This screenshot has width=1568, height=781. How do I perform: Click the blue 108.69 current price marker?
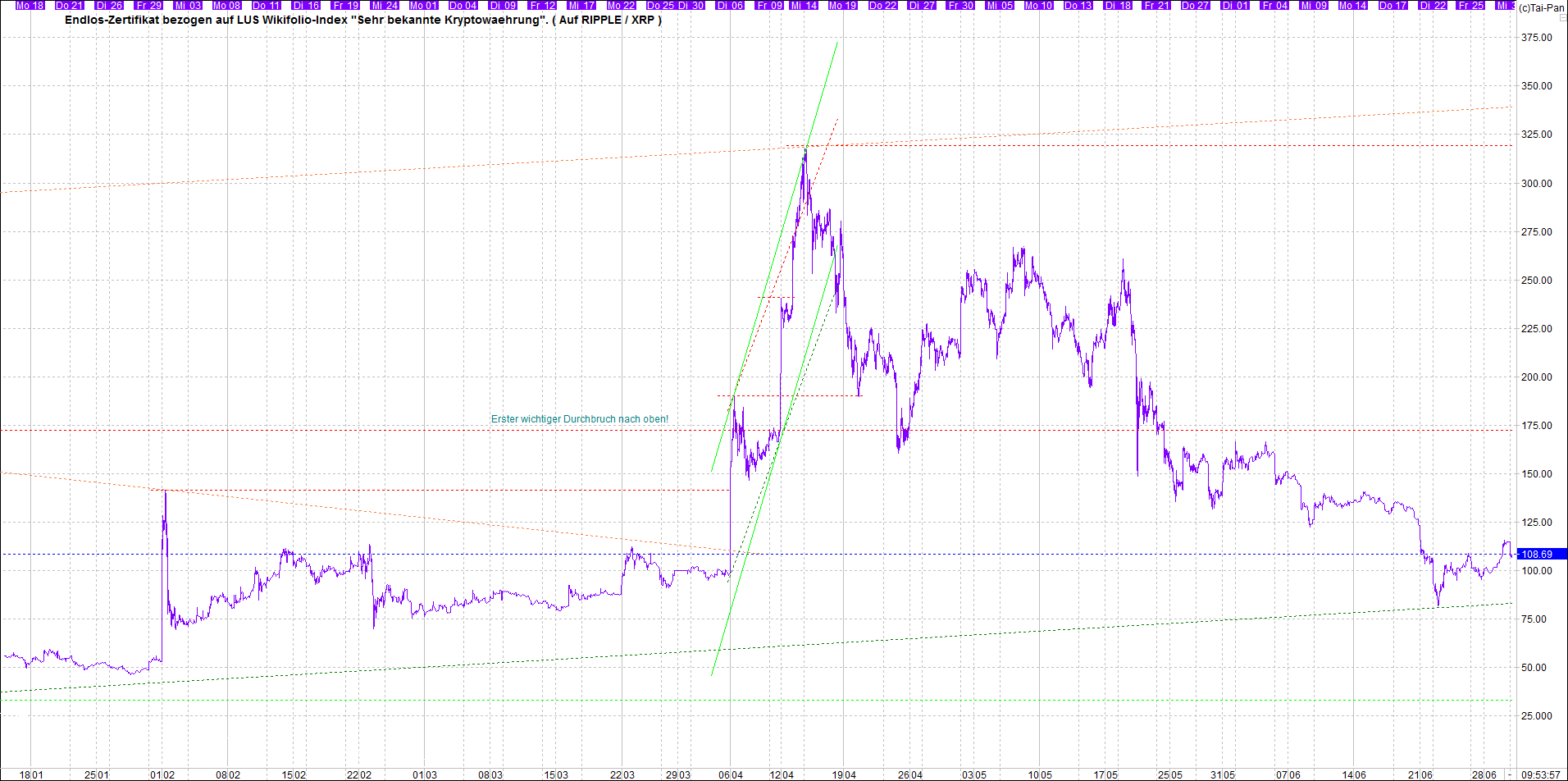pos(1541,555)
